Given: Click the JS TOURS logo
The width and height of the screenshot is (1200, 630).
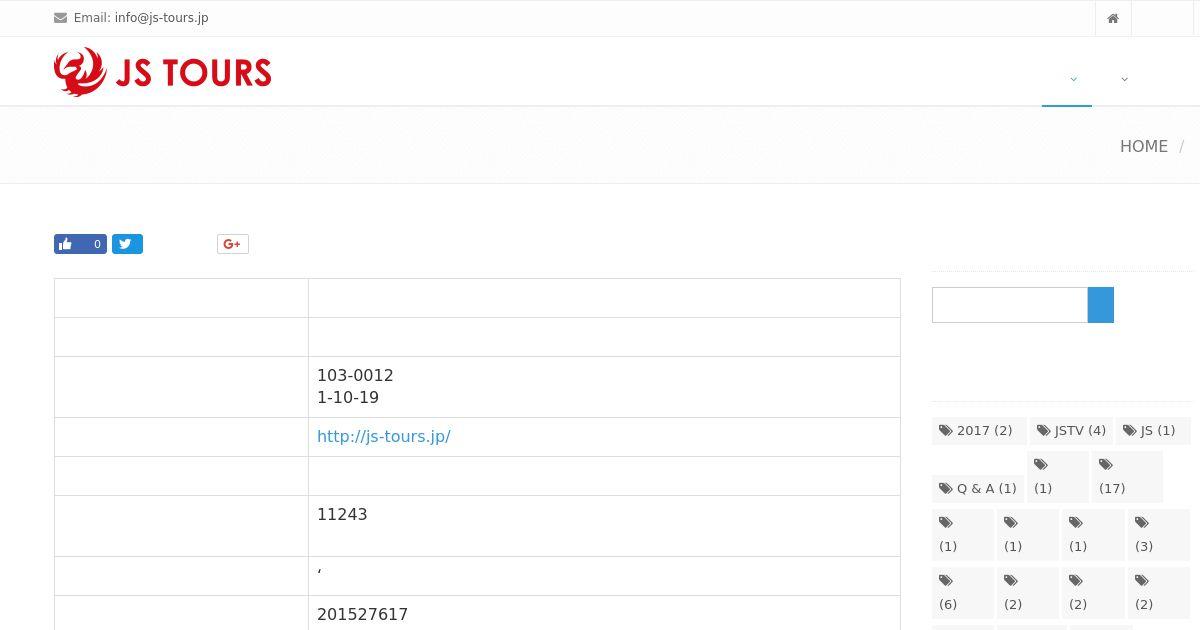Looking at the screenshot, I should (x=163, y=72).
